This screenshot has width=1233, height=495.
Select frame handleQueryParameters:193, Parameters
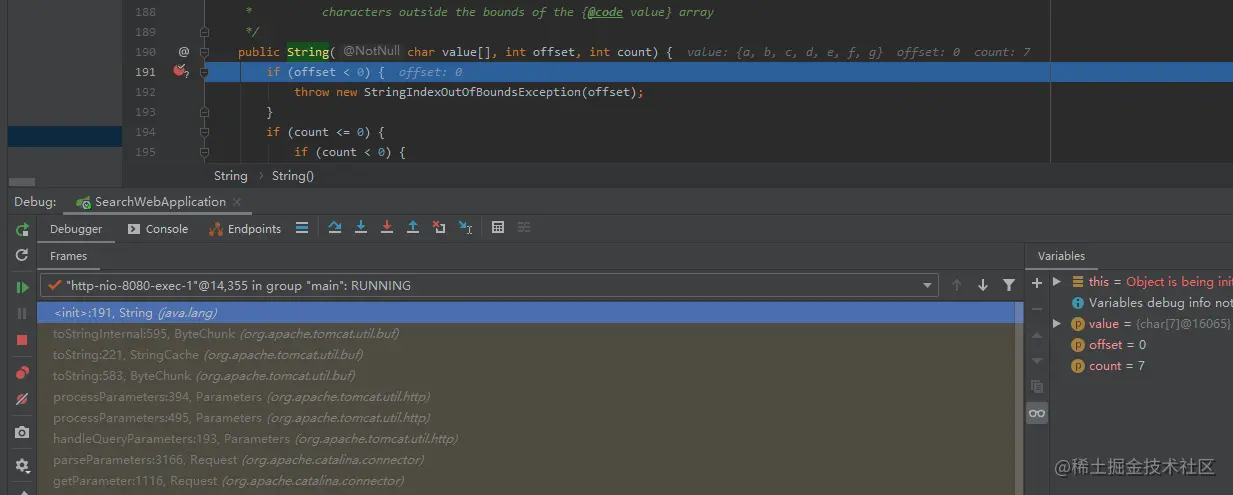coord(527,439)
